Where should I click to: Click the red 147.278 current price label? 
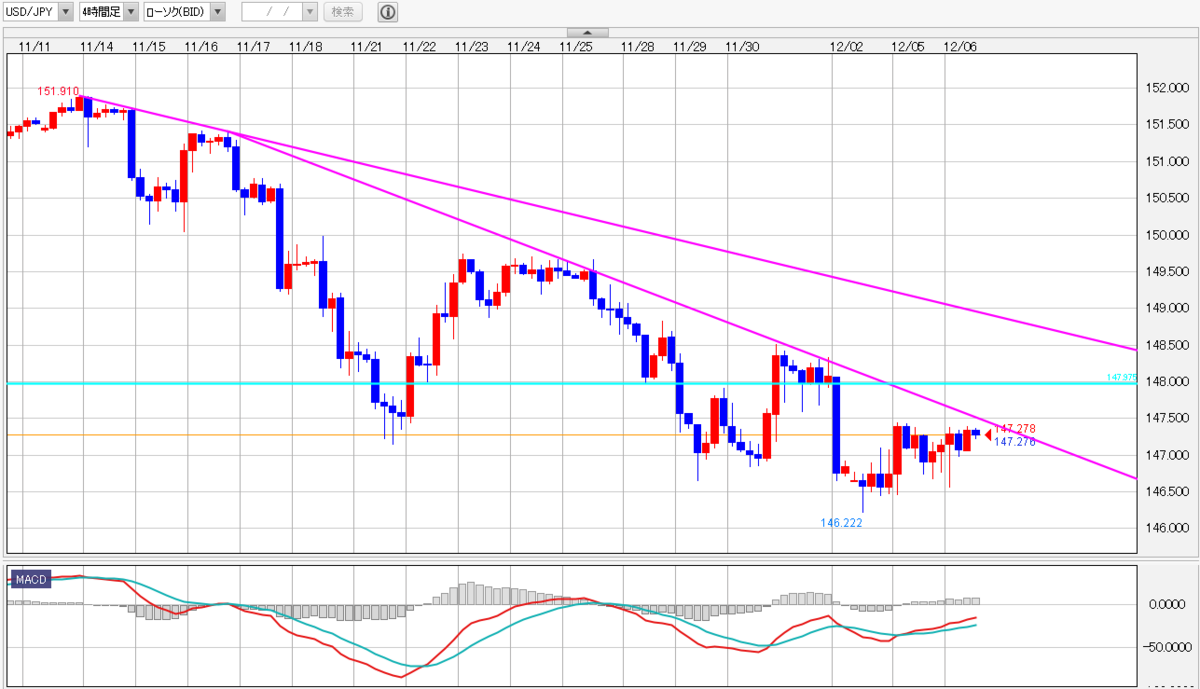coord(1015,428)
